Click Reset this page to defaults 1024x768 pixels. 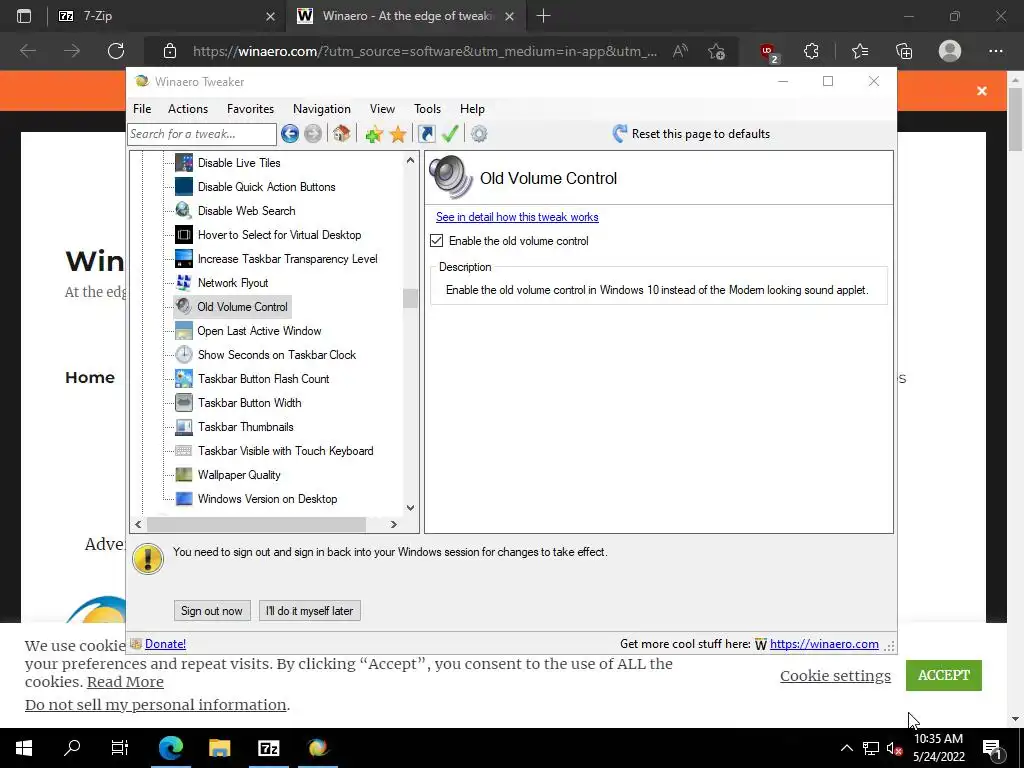[x=691, y=134]
